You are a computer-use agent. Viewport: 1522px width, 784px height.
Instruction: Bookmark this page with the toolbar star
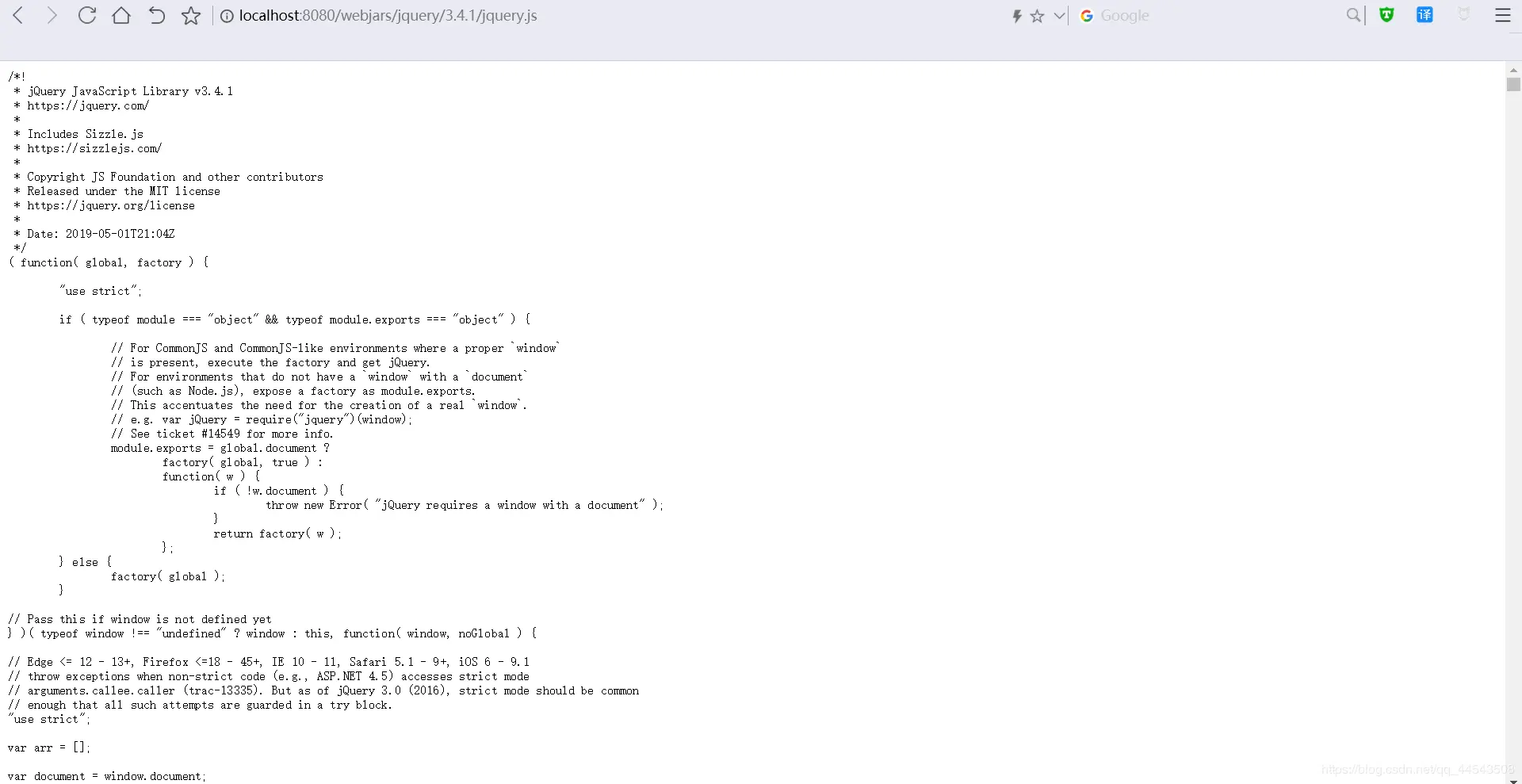[x=191, y=16]
